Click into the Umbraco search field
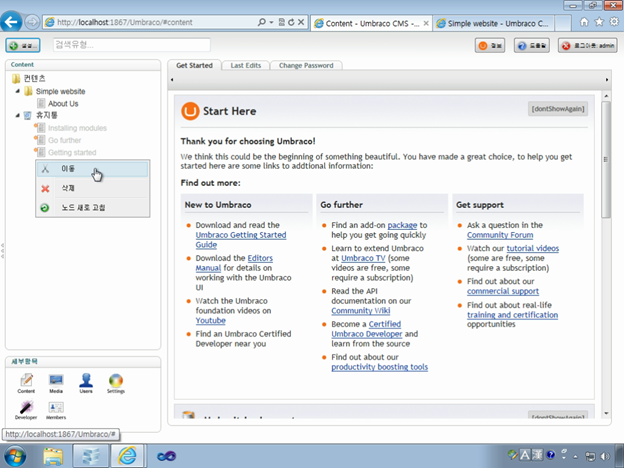This screenshot has height=468, width=624. pyautogui.click(x=132, y=45)
